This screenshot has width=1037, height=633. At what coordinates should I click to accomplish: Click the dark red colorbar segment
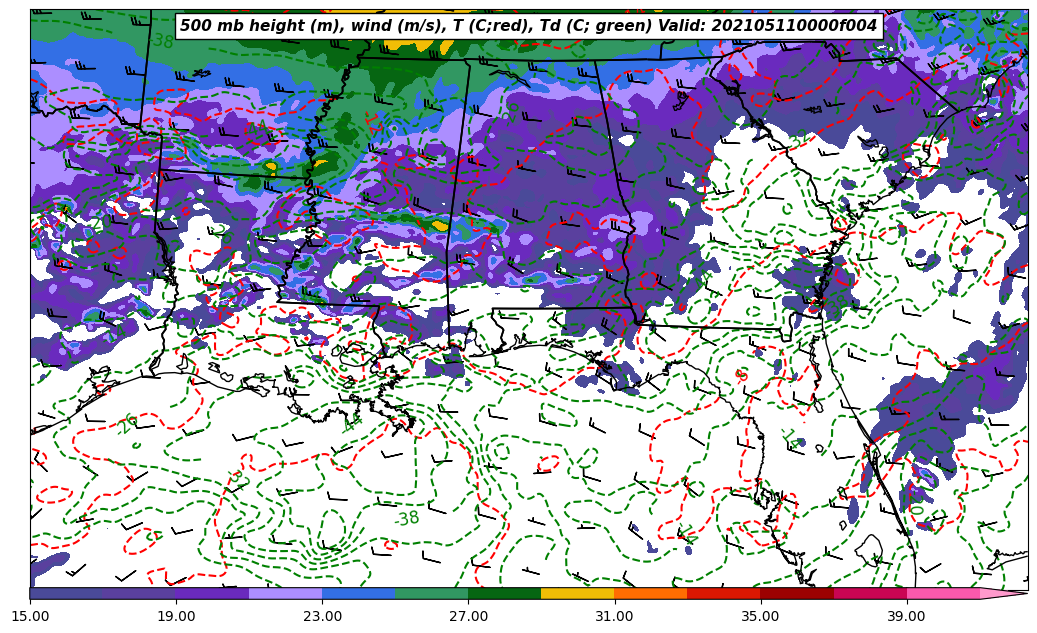click(796, 593)
